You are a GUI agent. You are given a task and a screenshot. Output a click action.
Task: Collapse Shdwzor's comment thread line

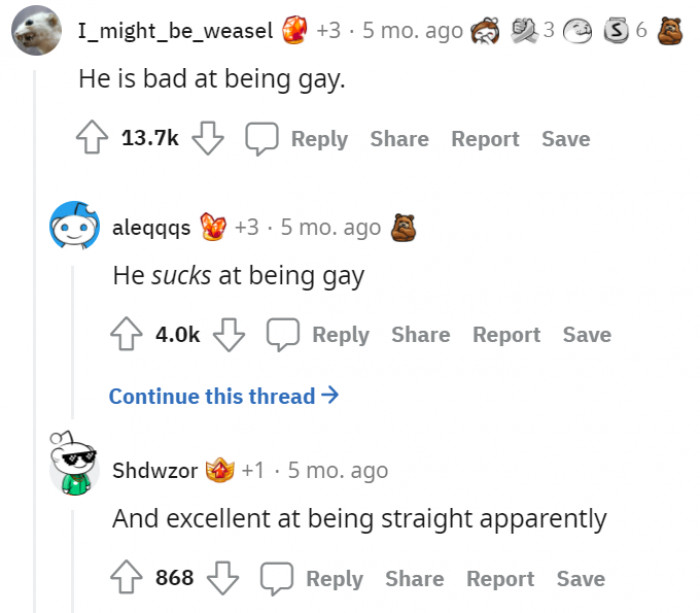[73, 563]
